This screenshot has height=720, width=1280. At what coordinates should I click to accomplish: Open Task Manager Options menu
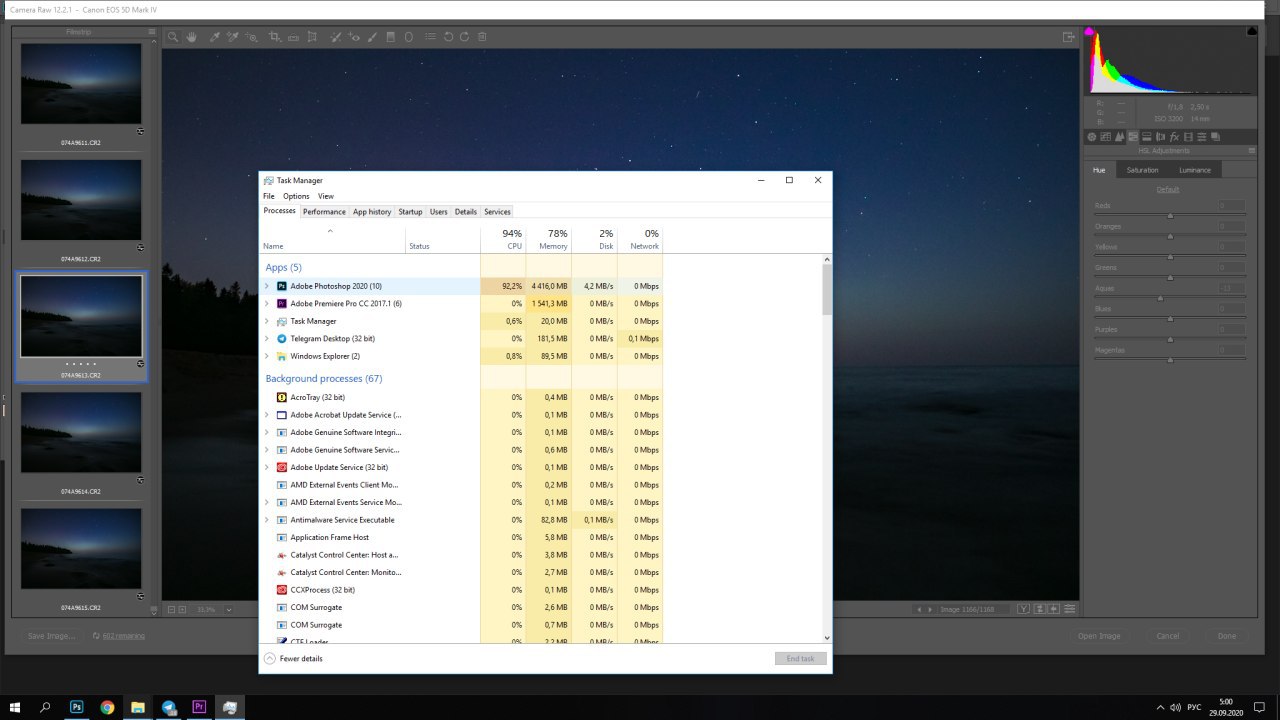pos(296,196)
